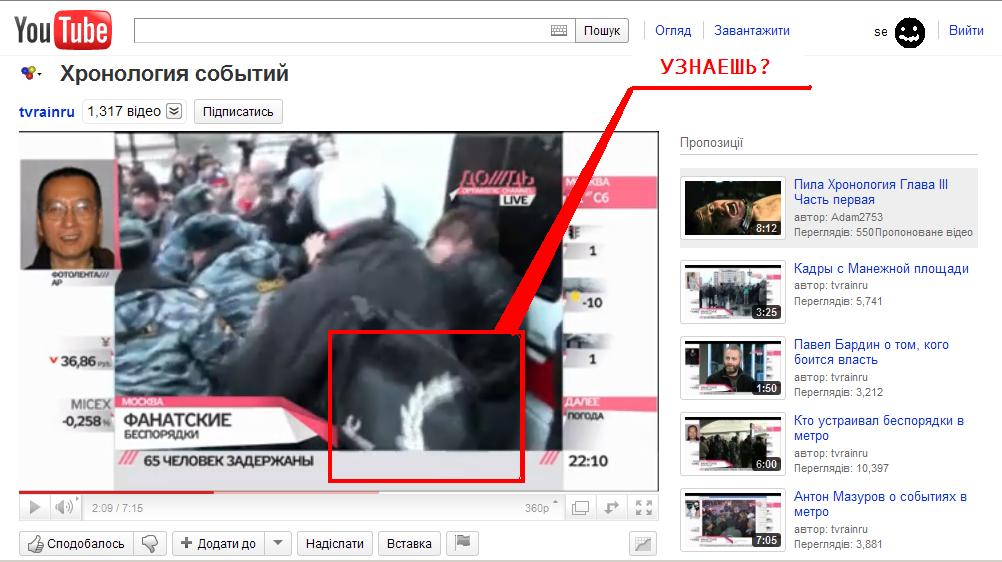Click the Підписатись subscribe button
The width and height of the screenshot is (1002, 562).
[238, 112]
